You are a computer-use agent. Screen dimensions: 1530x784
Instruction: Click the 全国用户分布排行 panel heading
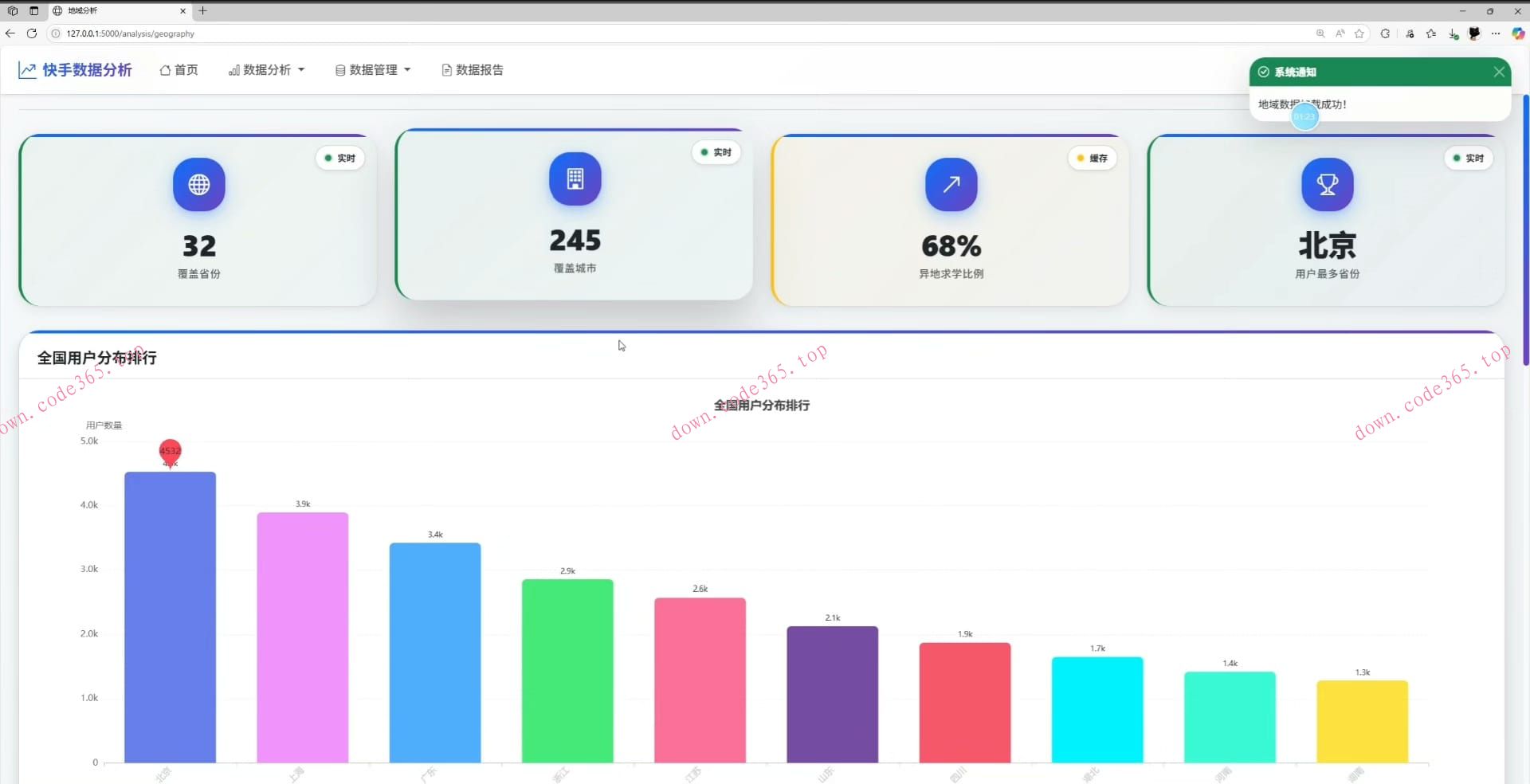[x=97, y=358]
